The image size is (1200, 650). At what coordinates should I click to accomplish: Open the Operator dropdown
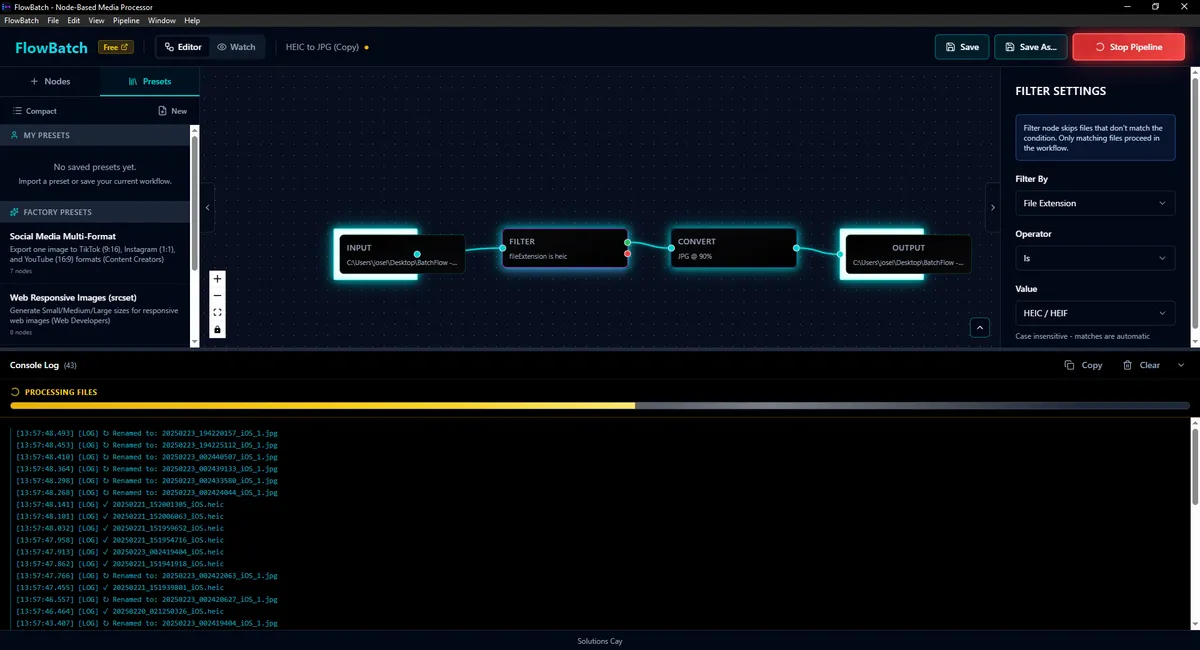(1095, 258)
